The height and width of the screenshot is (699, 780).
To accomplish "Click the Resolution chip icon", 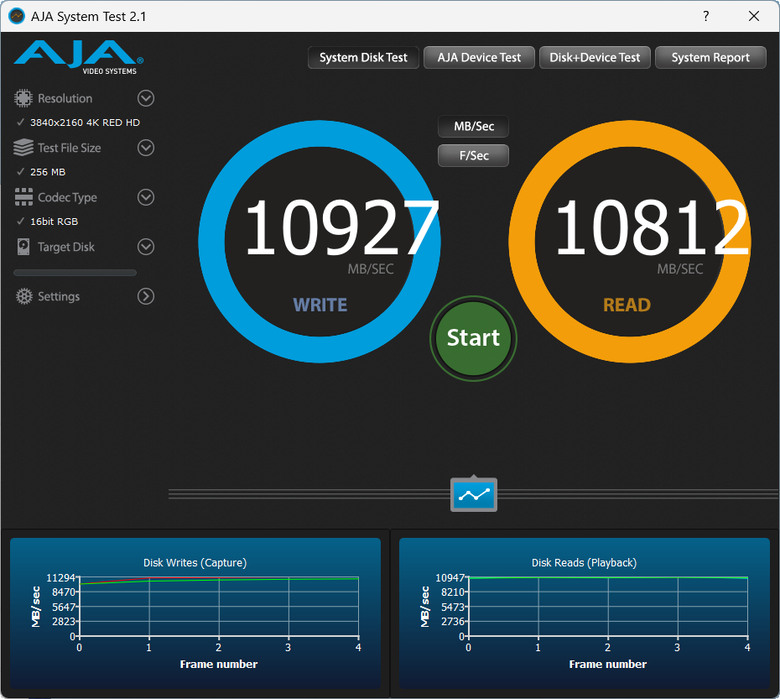I will tap(23, 99).
